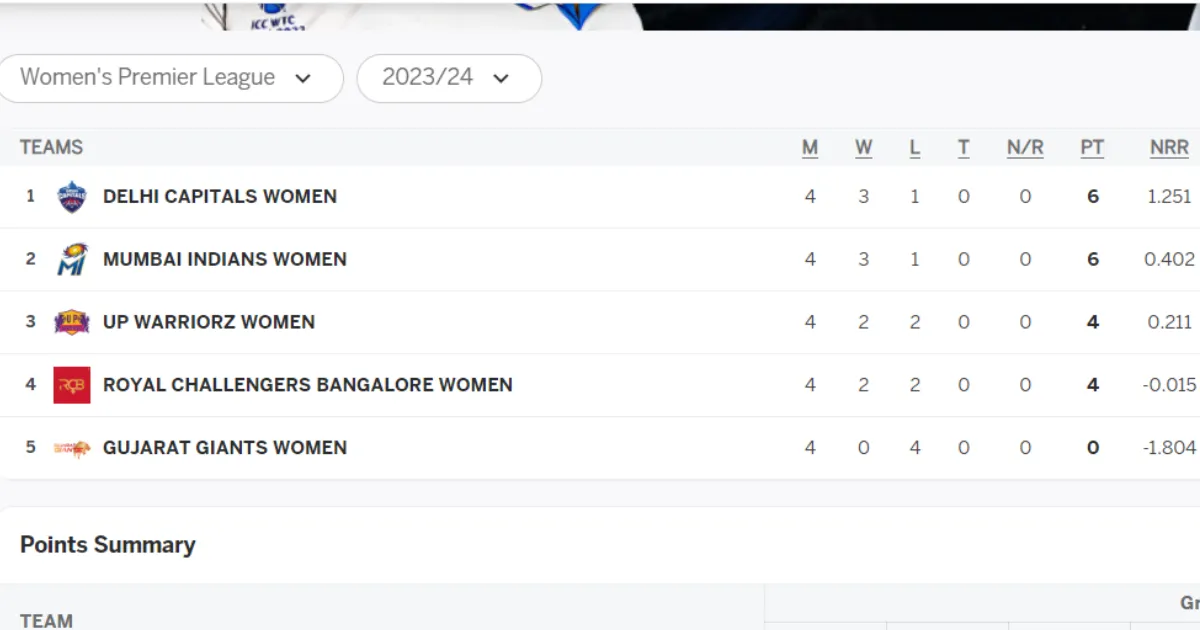Click the NRR column header
This screenshot has width=1200, height=630.
(1169, 148)
